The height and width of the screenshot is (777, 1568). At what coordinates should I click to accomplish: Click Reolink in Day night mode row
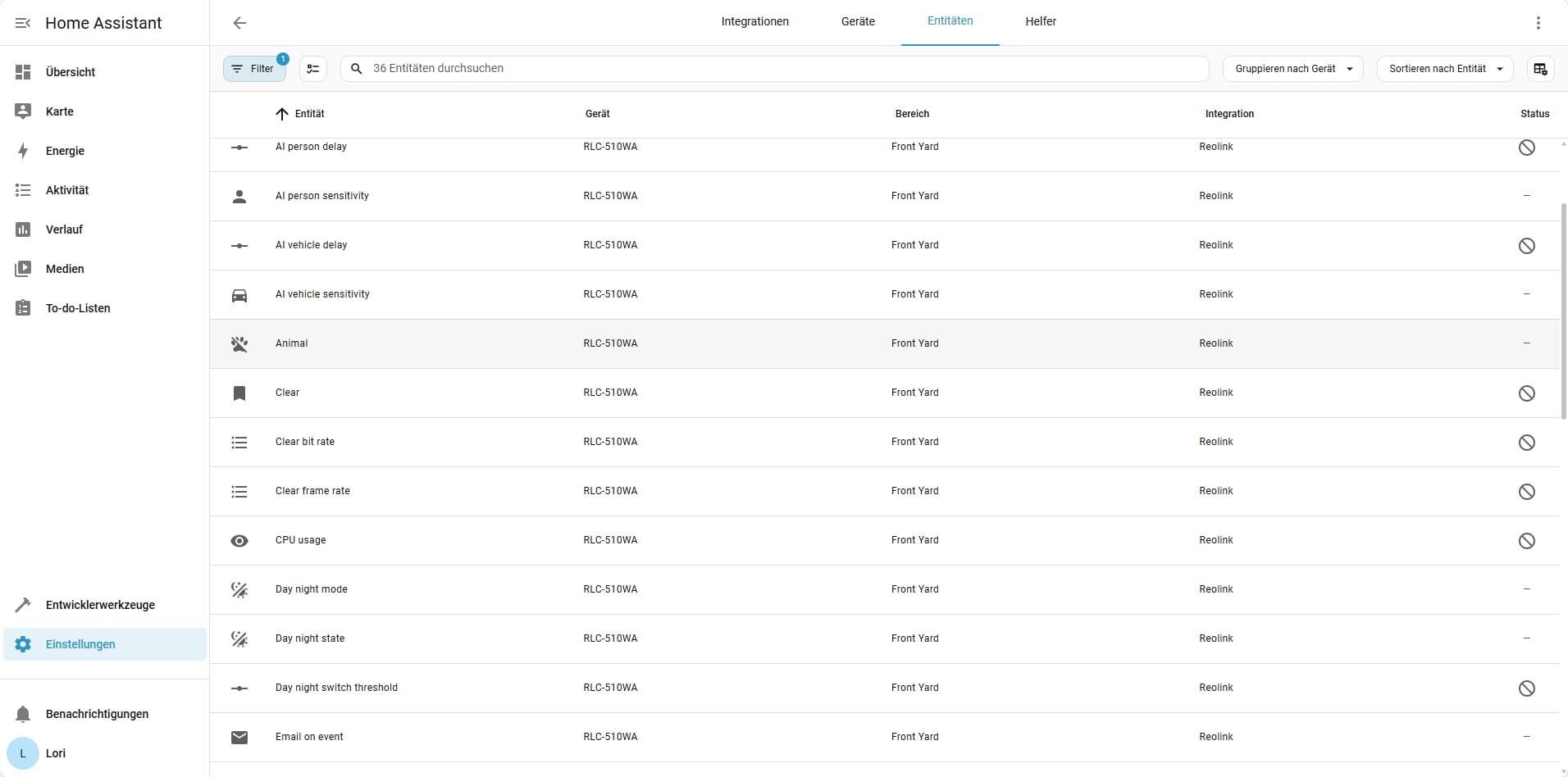point(1215,589)
